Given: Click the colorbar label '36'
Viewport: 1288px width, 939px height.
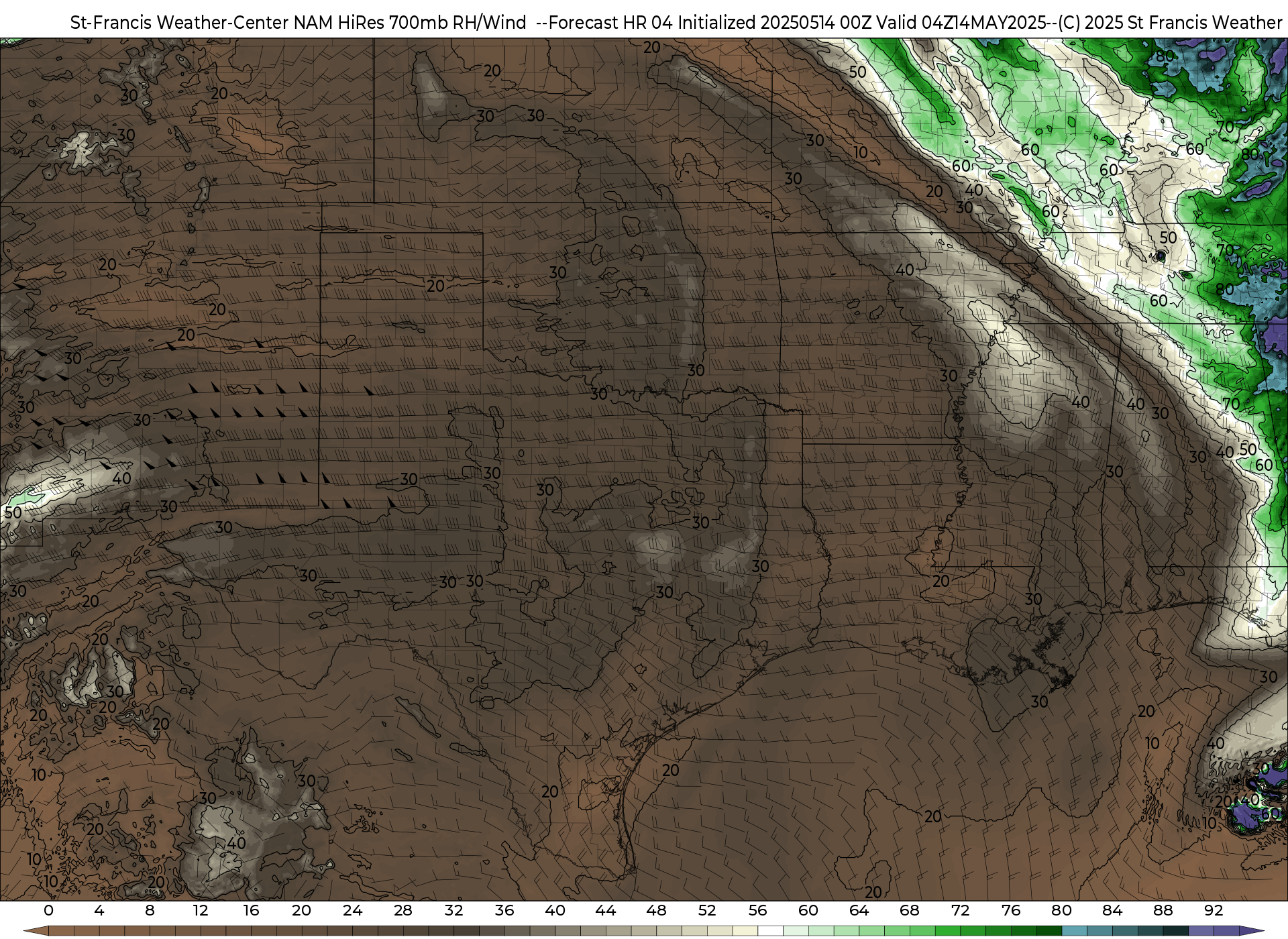Looking at the screenshot, I should click(504, 910).
